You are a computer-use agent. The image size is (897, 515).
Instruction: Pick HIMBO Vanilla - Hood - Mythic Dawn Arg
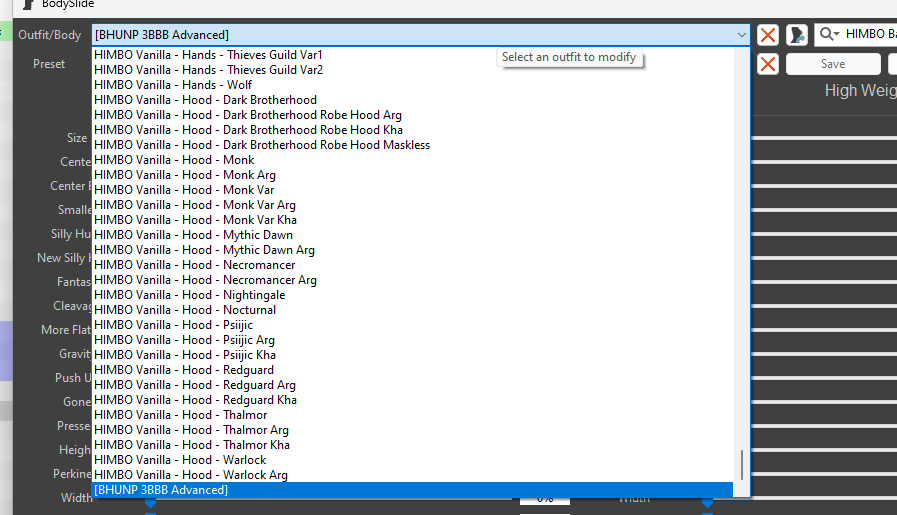point(412,250)
